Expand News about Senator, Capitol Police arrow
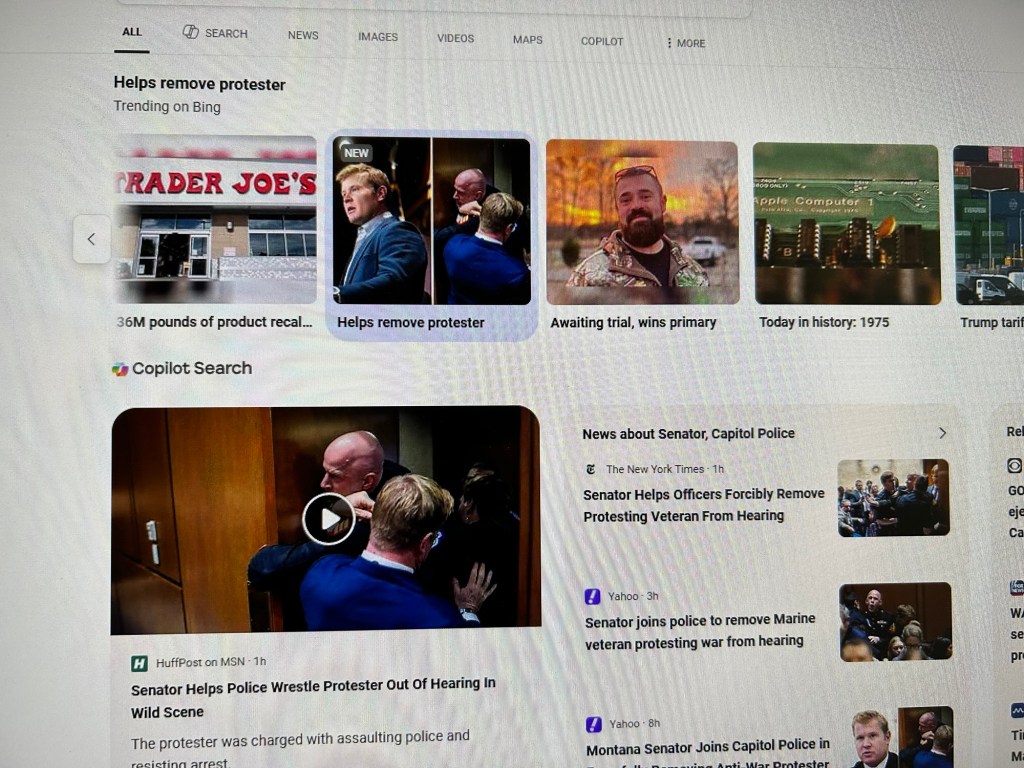This screenshot has width=1024, height=768. point(941,433)
